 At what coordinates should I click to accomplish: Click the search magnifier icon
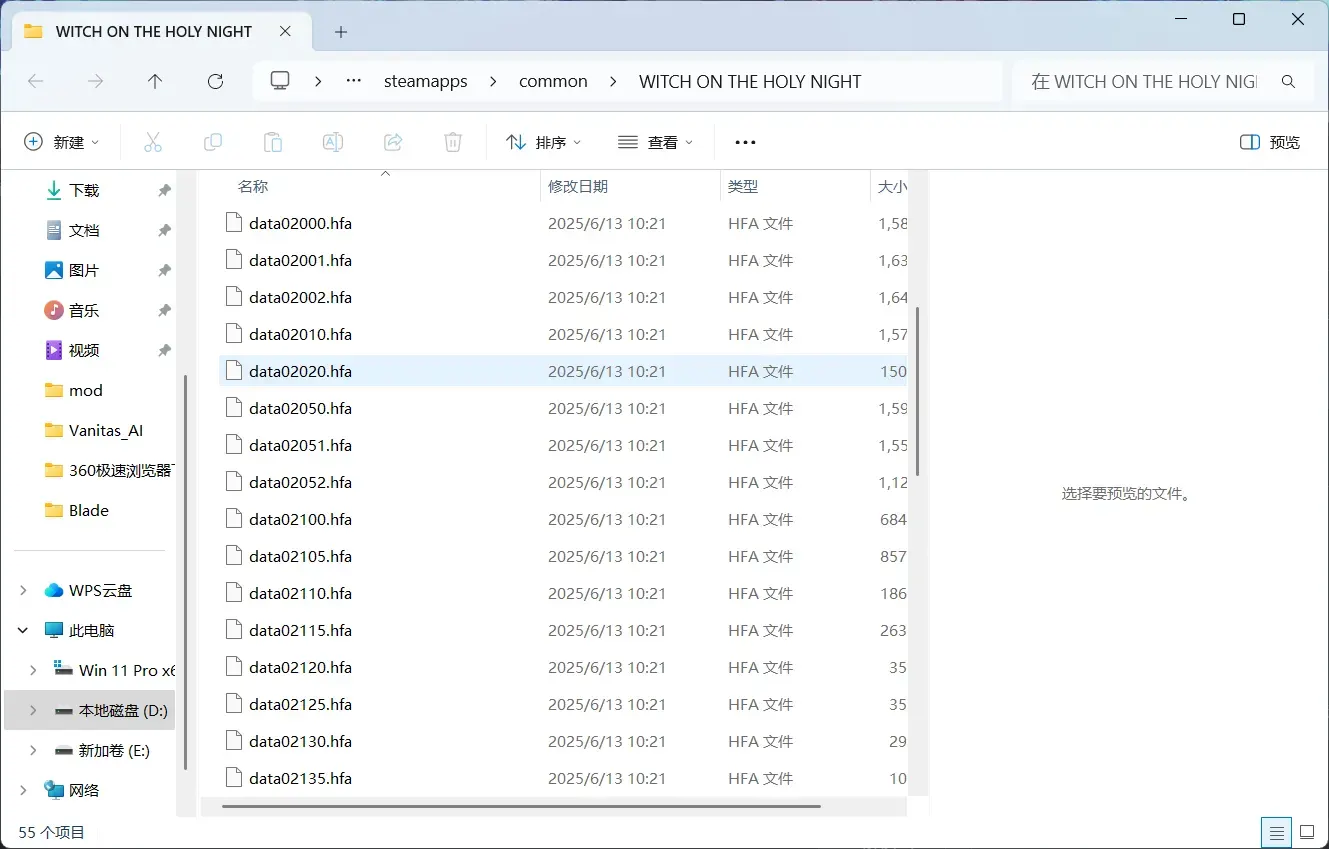1289,82
